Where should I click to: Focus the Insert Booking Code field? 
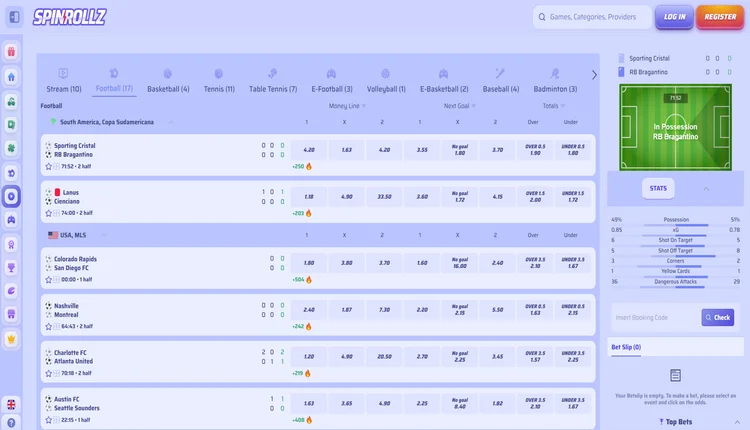656,318
